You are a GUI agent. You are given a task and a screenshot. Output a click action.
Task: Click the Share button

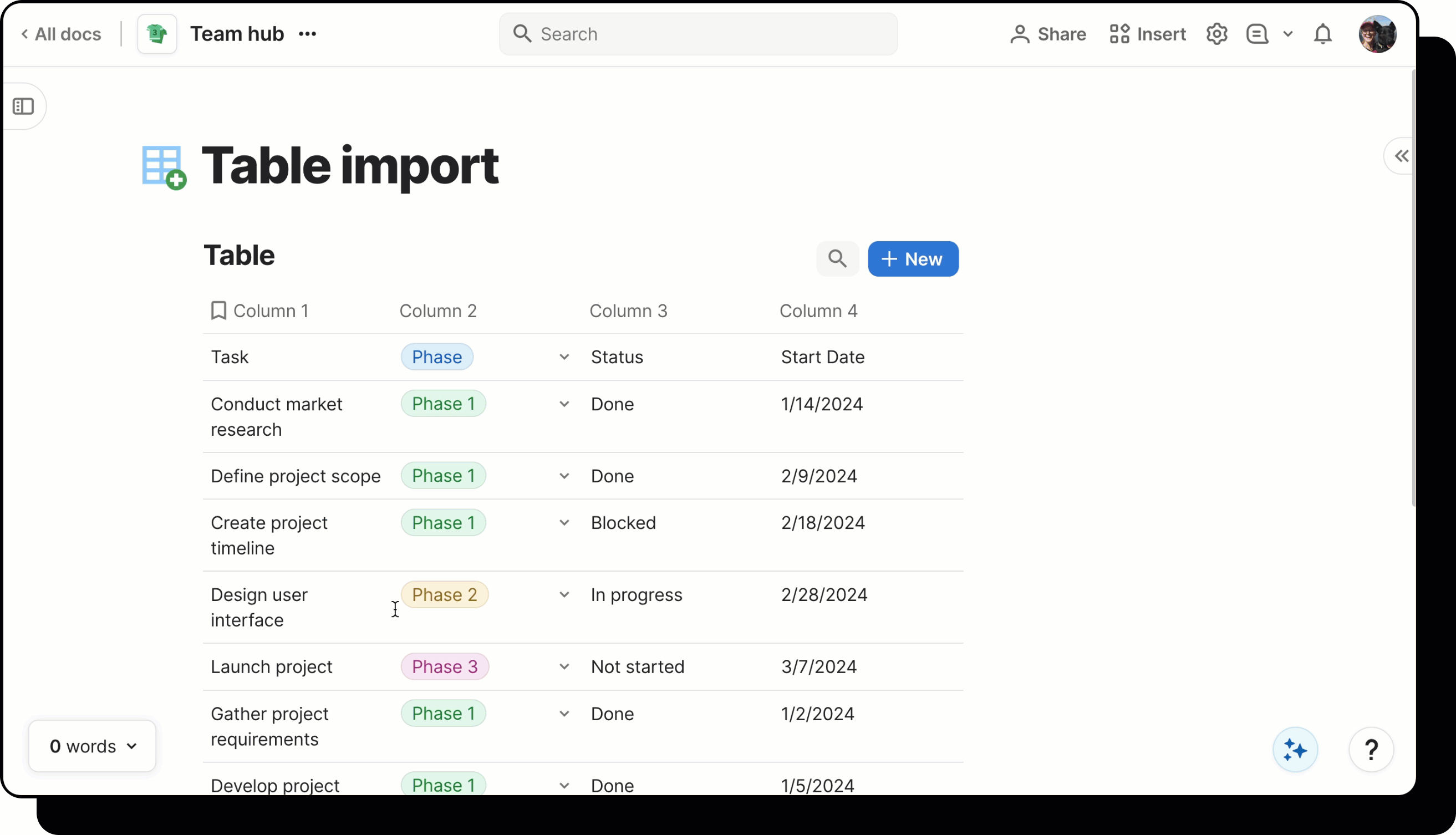pos(1048,34)
